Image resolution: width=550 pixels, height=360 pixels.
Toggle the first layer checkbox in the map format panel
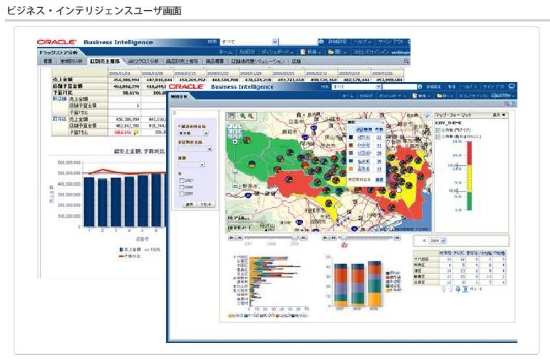pyautogui.click(x=438, y=130)
